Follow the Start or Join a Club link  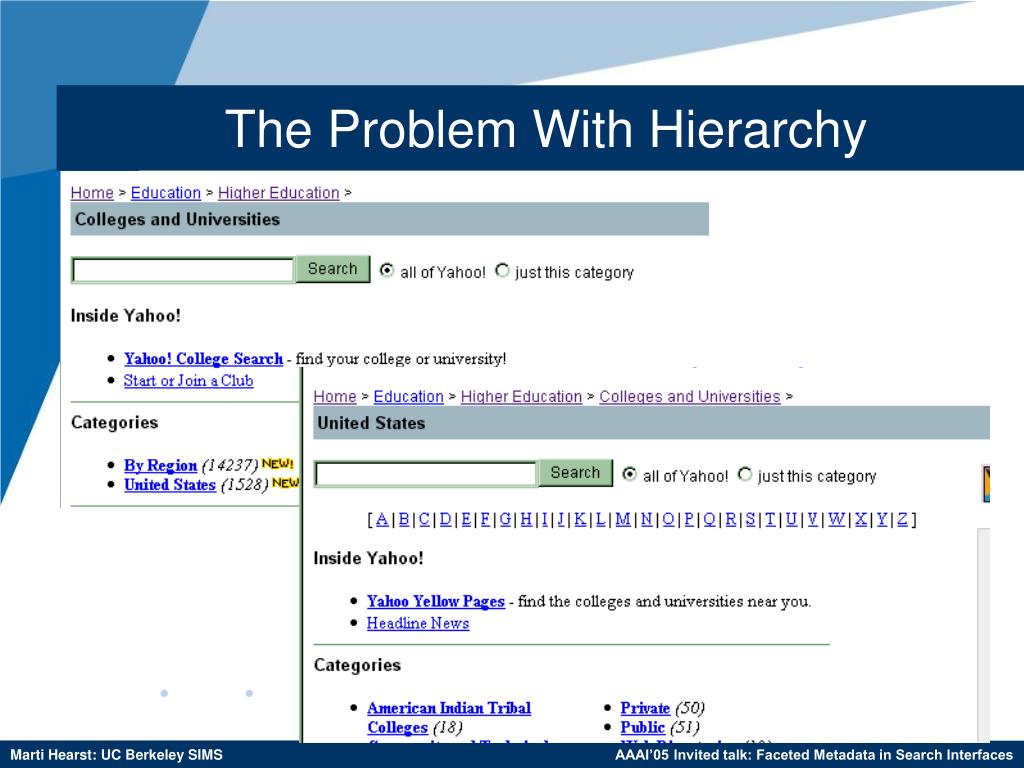[x=188, y=381]
